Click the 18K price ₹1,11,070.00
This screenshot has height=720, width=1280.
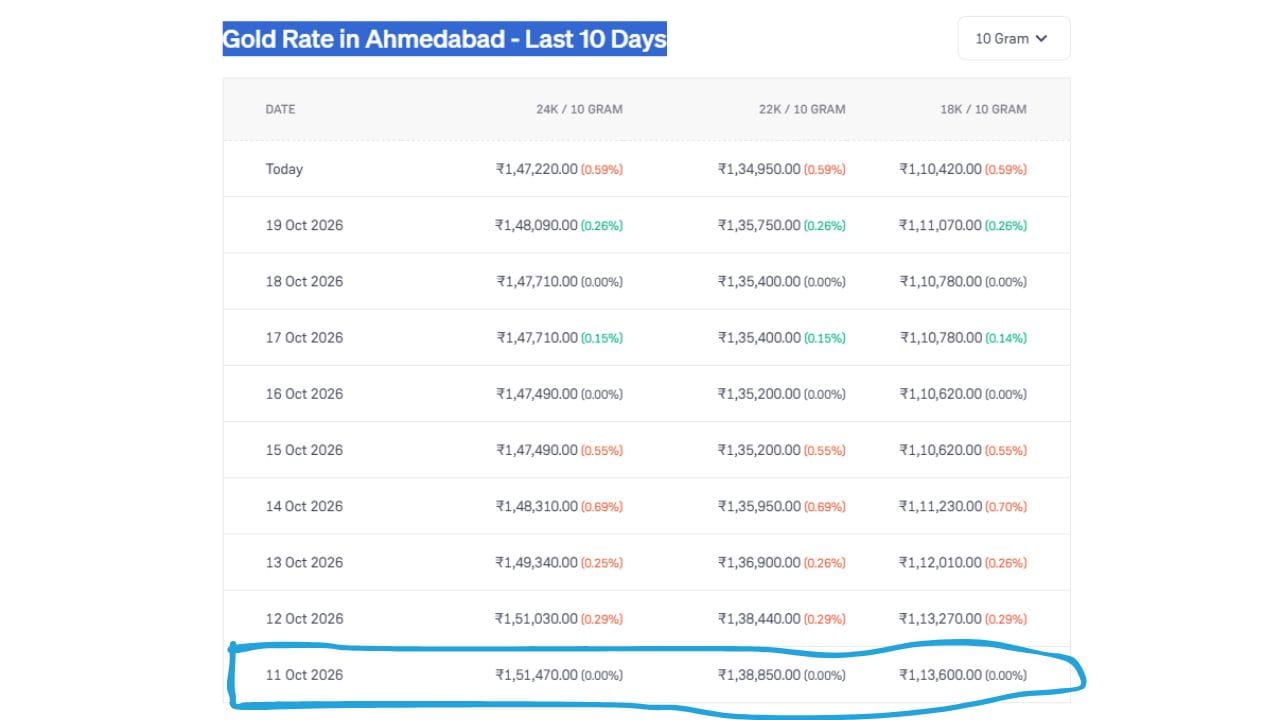tap(940, 225)
